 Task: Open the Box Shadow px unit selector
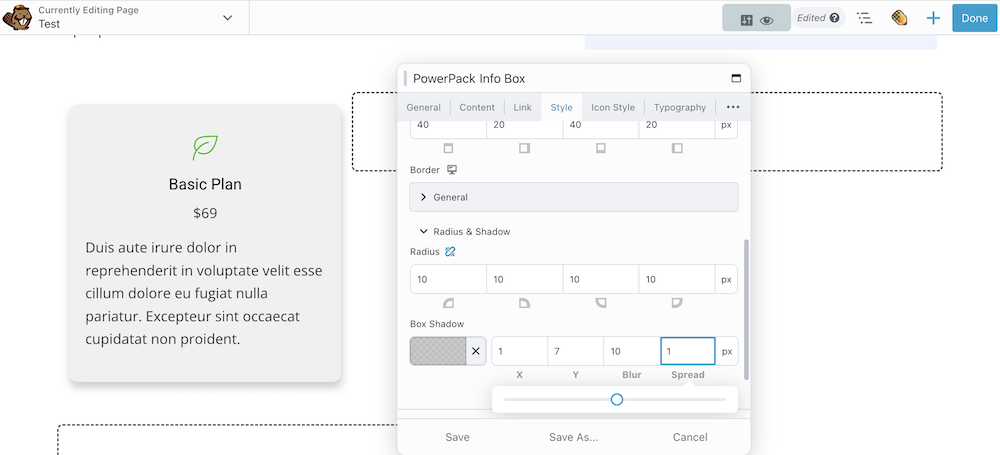pyautogui.click(x=726, y=351)
